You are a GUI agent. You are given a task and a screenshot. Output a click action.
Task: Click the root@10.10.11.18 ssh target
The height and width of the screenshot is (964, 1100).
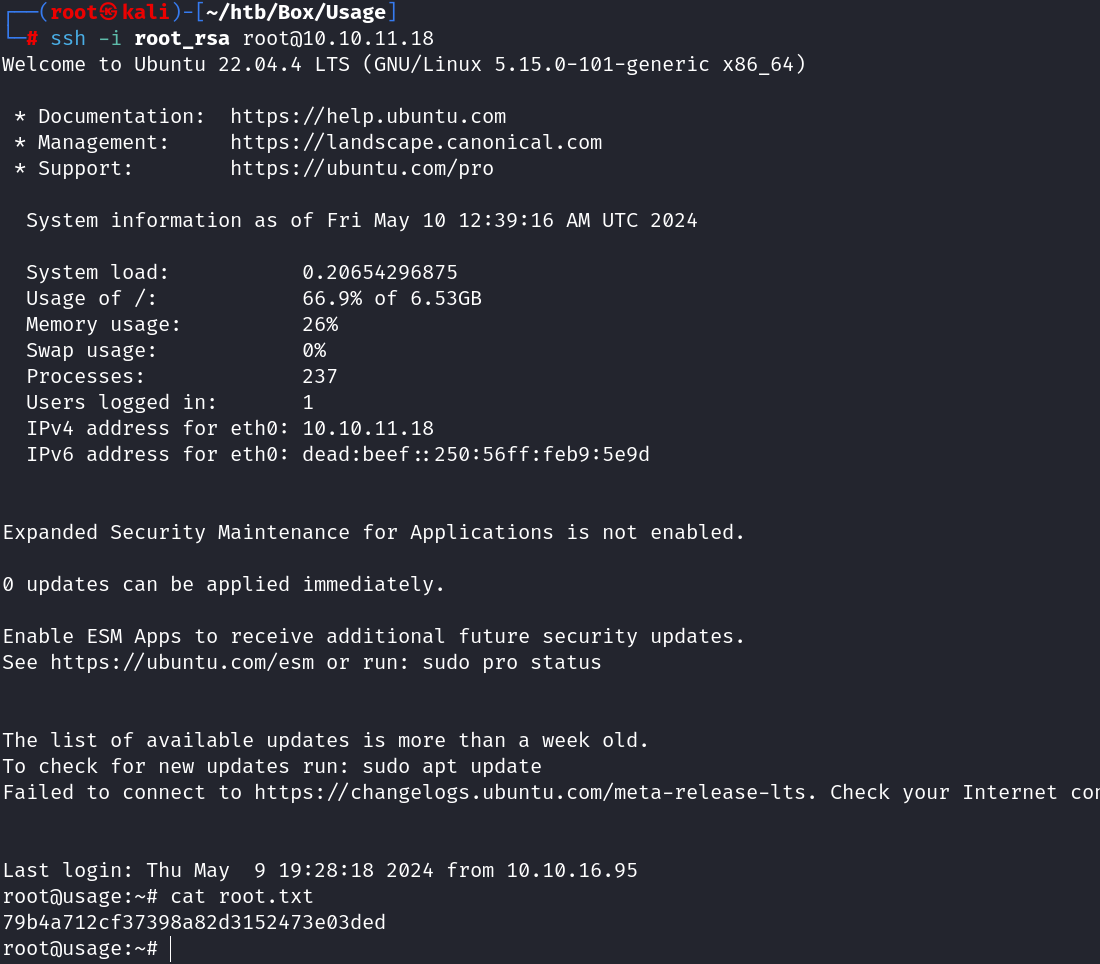pos(338,38)
